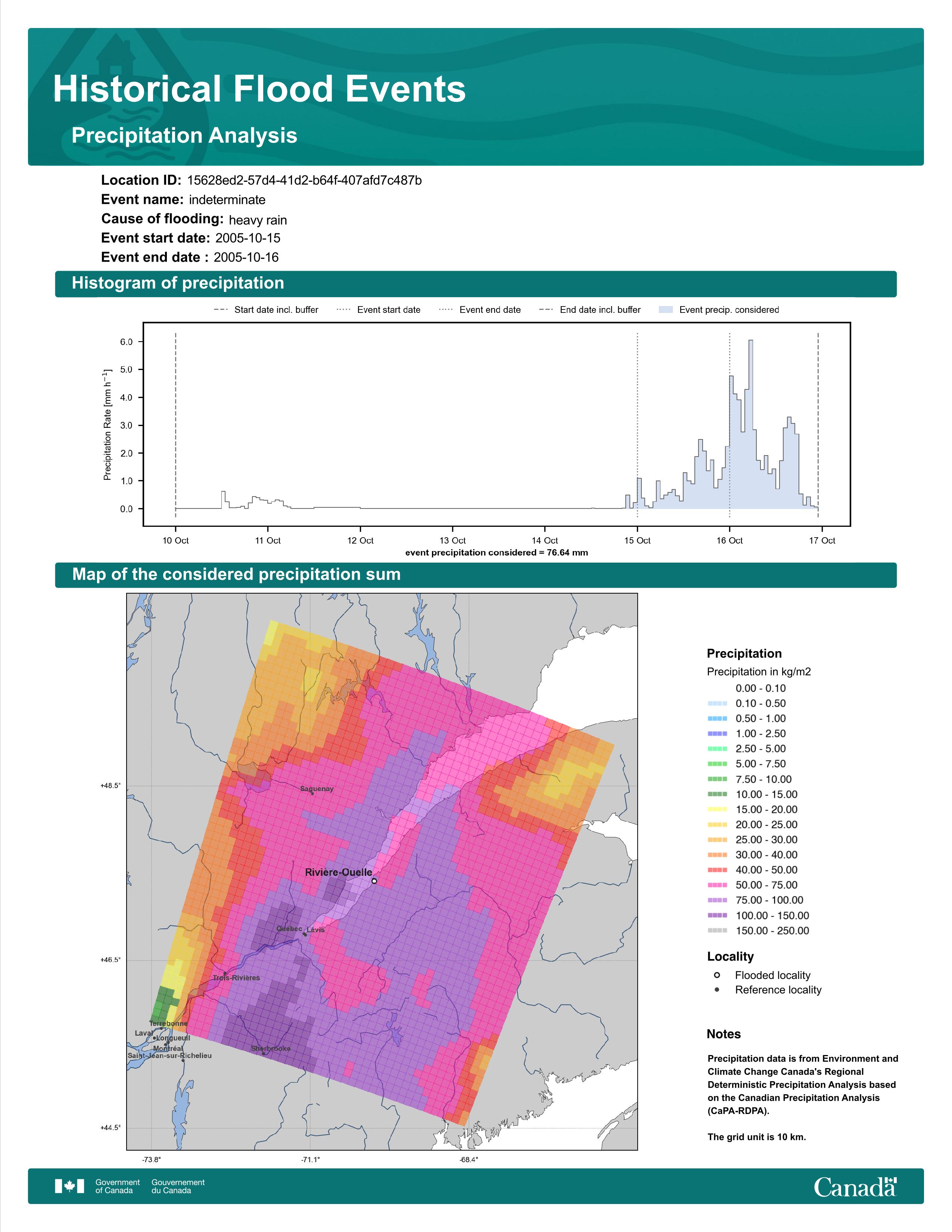The width and height of the screenshot is (952, 1232).
Task: Click the 100.00 - 150.00 precipitation swatch
Action: point(718,915)
